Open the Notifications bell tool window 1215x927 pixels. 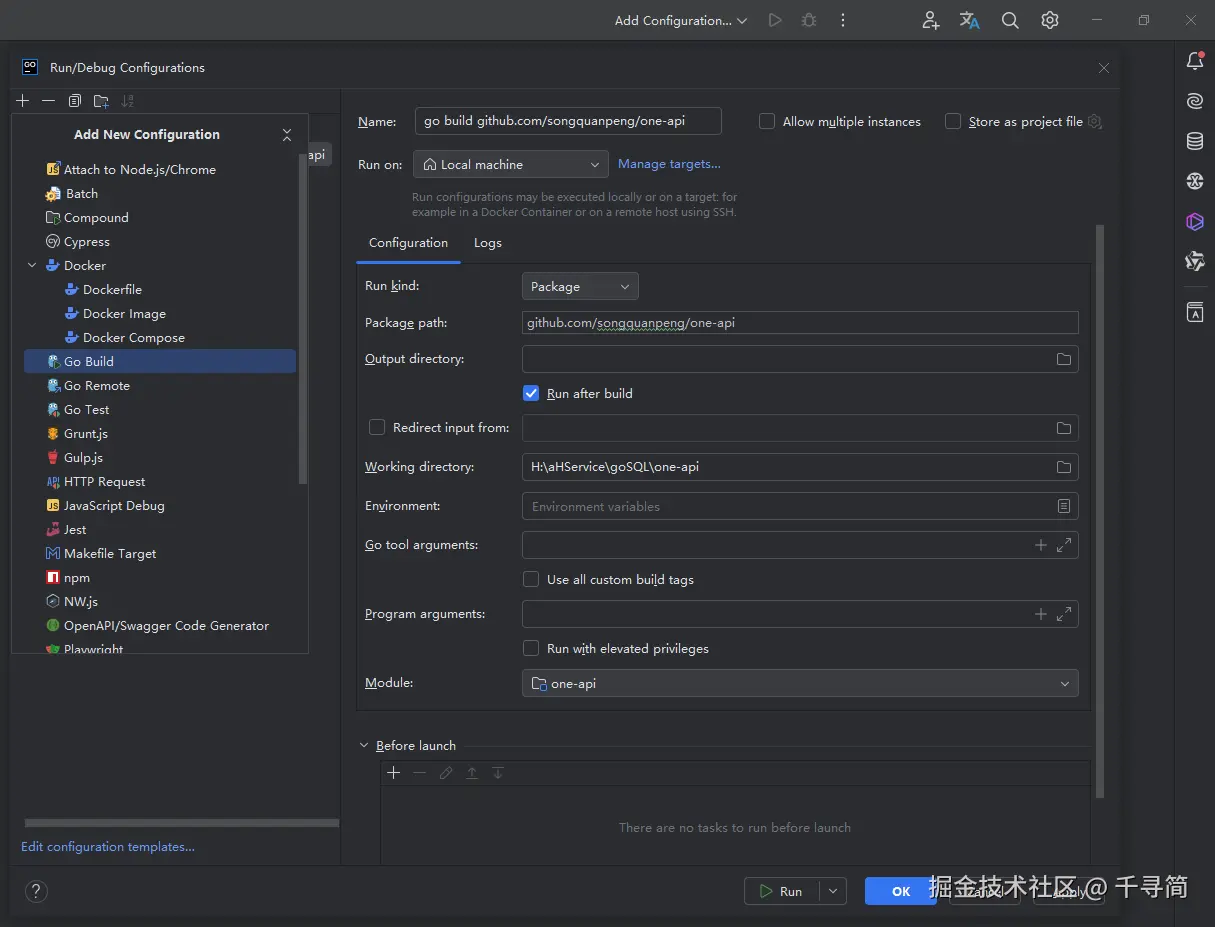coord(1195,61)
